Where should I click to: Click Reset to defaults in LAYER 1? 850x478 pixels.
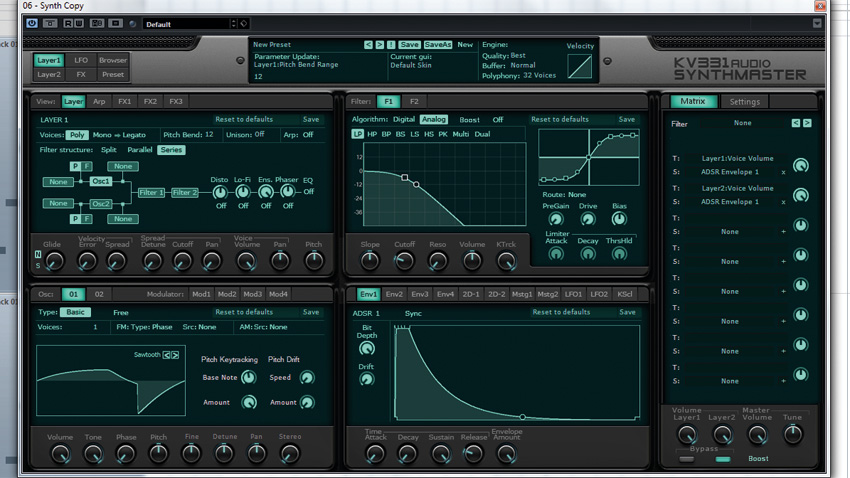[x=244, y=119]
